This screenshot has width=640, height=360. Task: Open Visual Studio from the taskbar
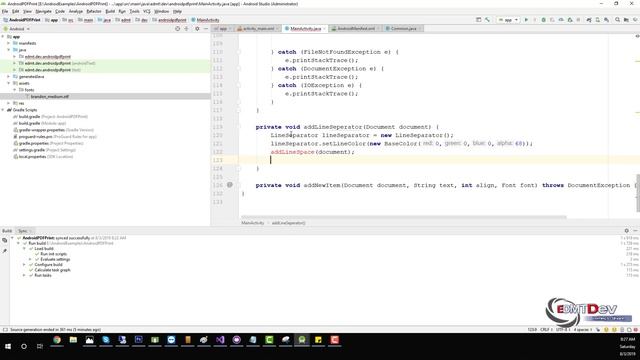click(220, 340)
